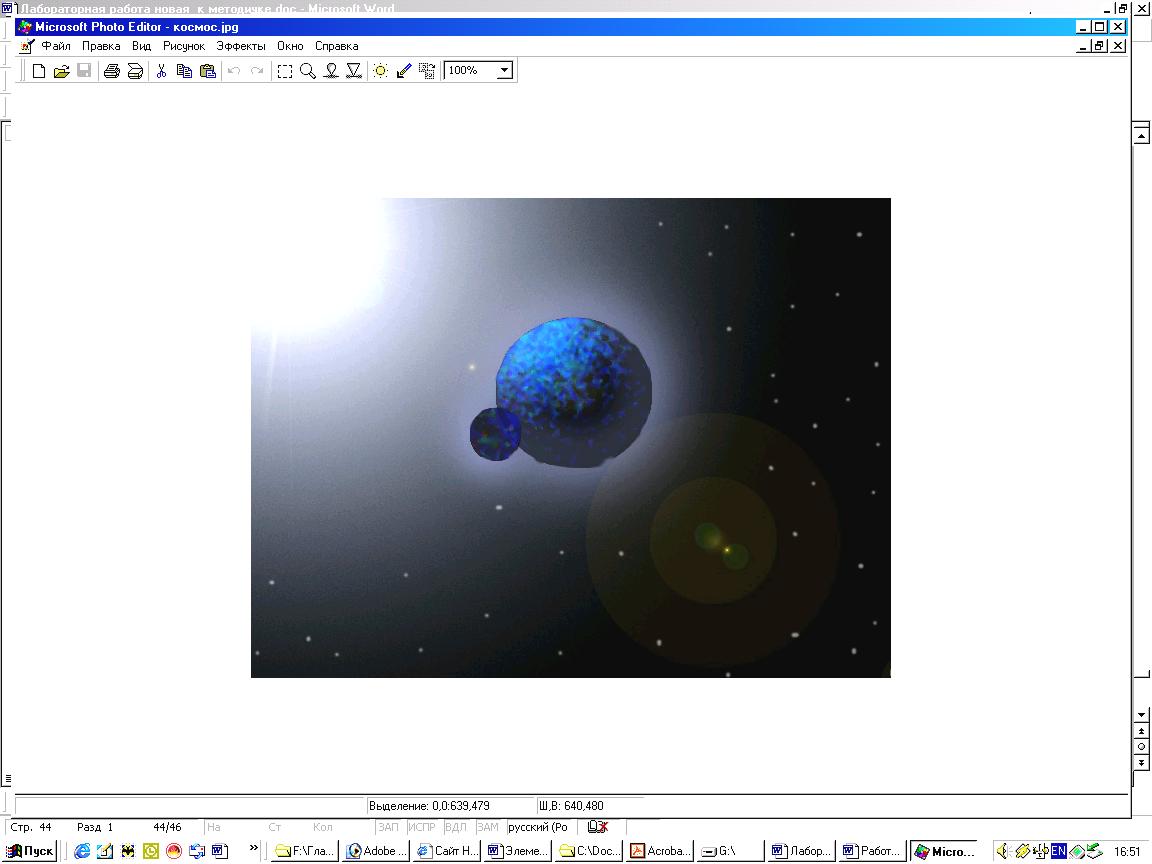Switch to Лабор... Word taskbar button
This screenshot has height=864, width=1152.
coord(803,851)
